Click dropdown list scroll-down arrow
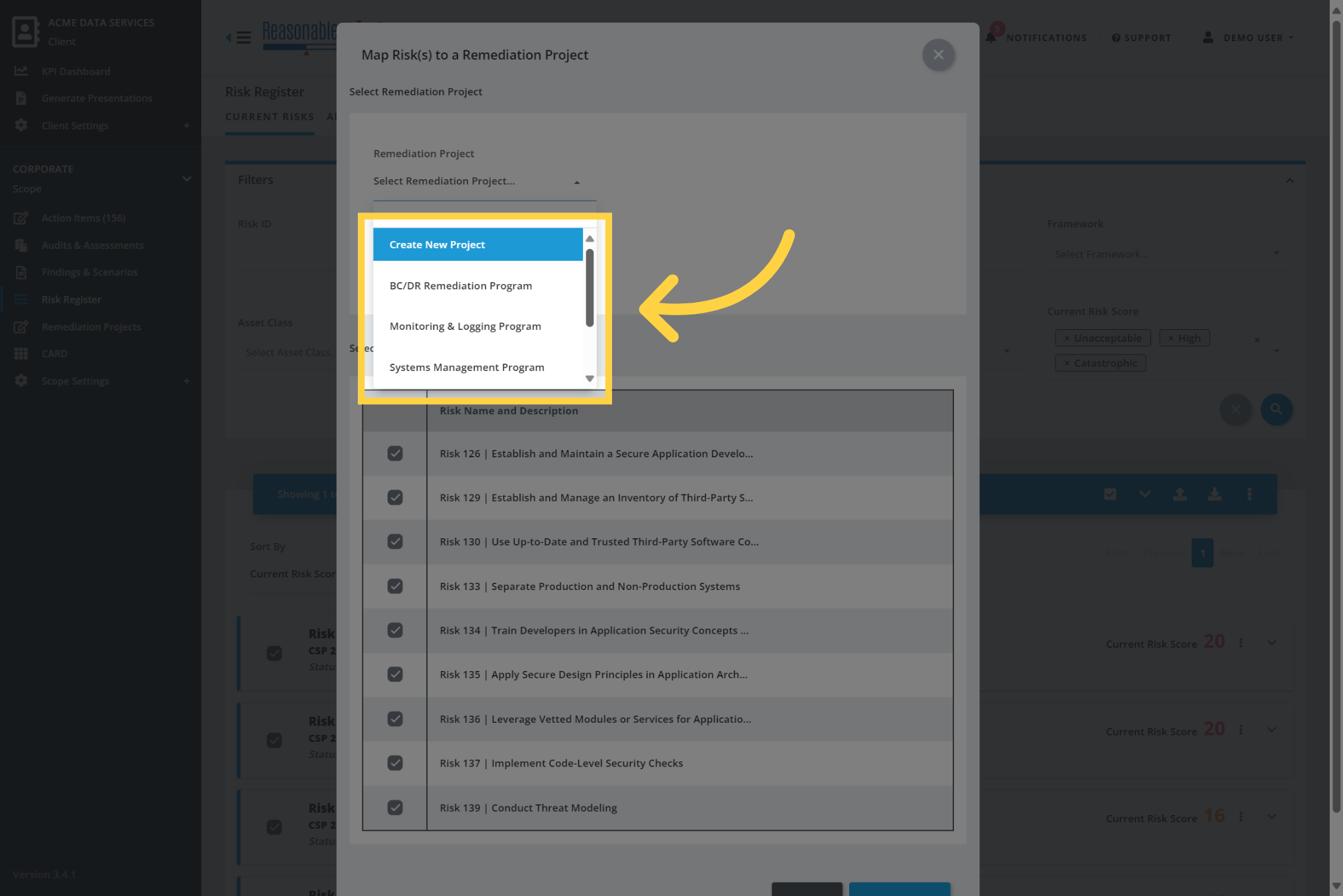 (590, 379)
